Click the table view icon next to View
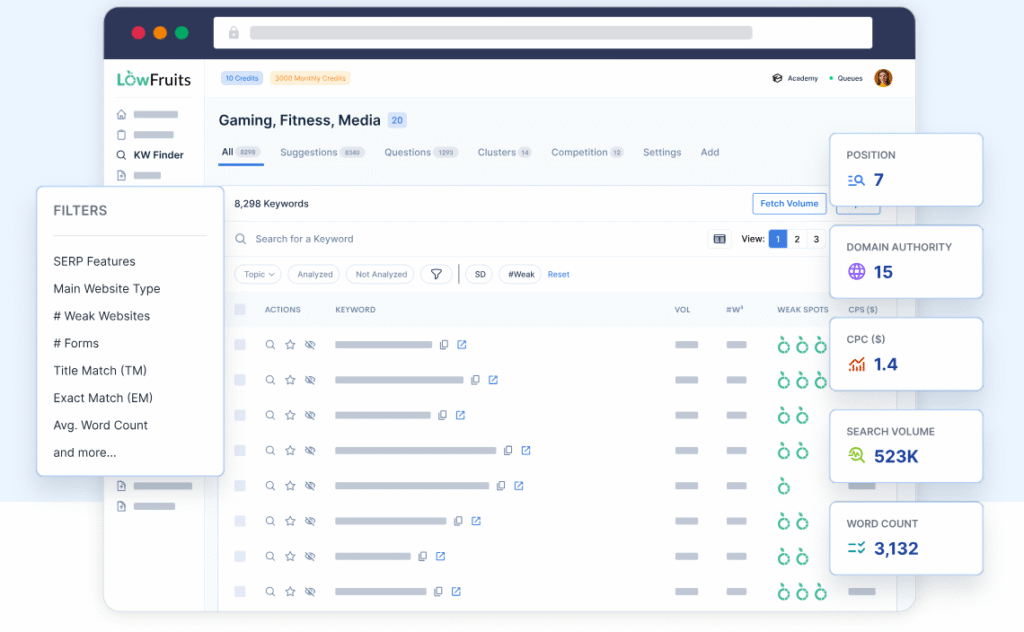The width and height of the screenshot is (1024, 632). click(719, 239)
